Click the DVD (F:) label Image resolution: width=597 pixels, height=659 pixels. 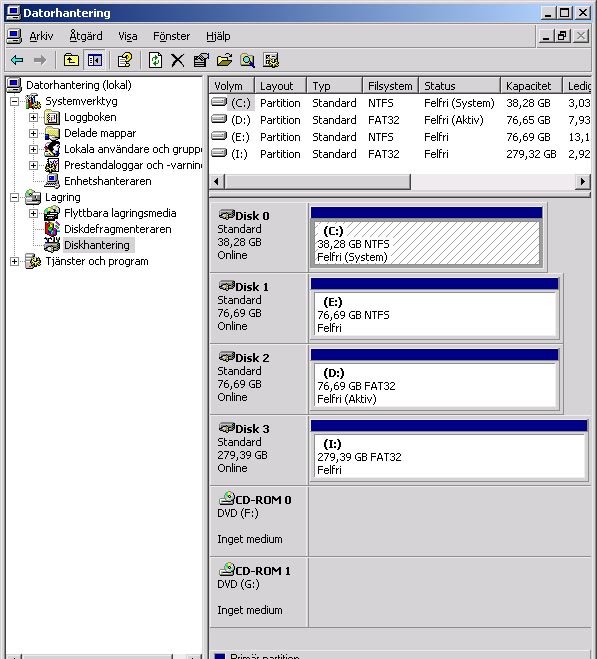coord(238,513)
